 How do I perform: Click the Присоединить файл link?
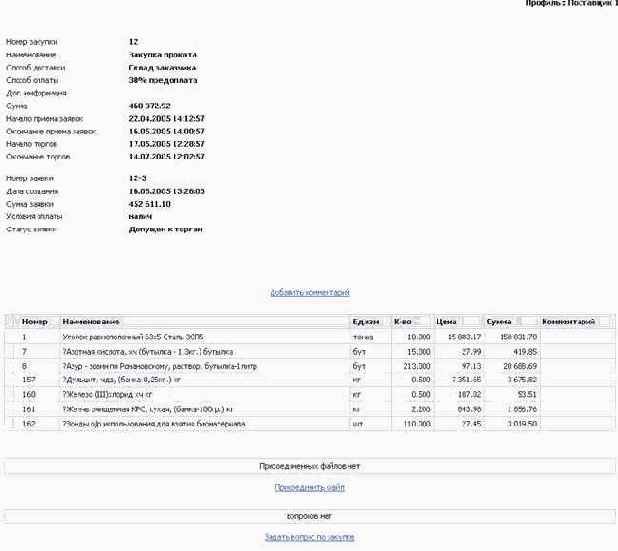coord(309,488)
